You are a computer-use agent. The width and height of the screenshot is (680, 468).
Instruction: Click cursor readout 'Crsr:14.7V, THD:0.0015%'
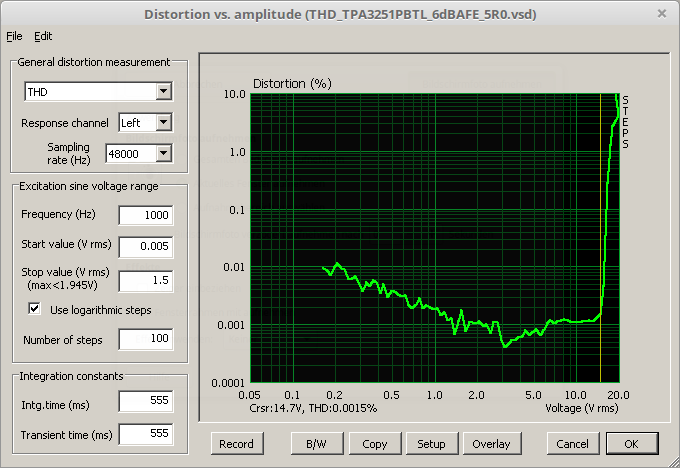point(313,408)
